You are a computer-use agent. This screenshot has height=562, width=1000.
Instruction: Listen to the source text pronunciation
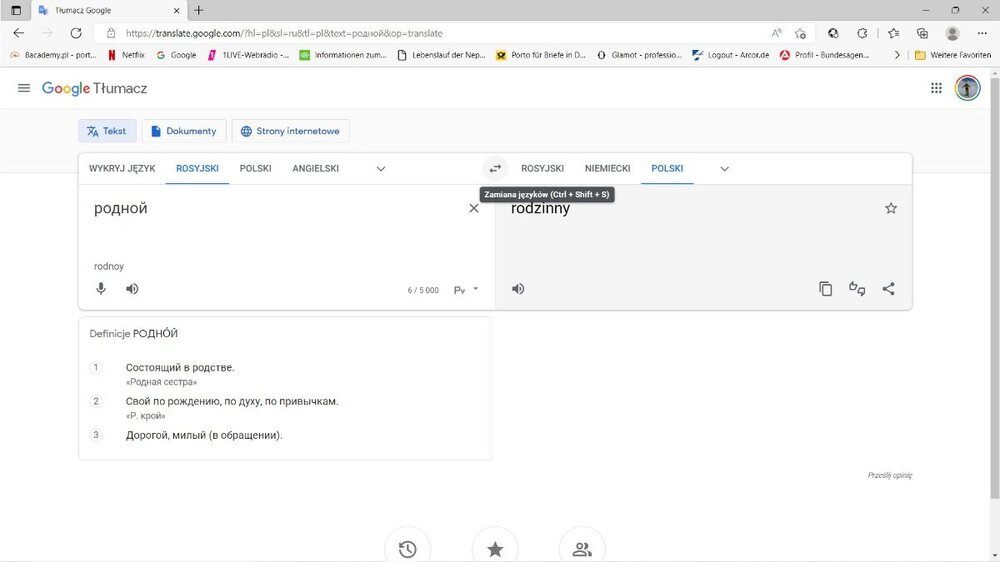(x=132, y=289)
